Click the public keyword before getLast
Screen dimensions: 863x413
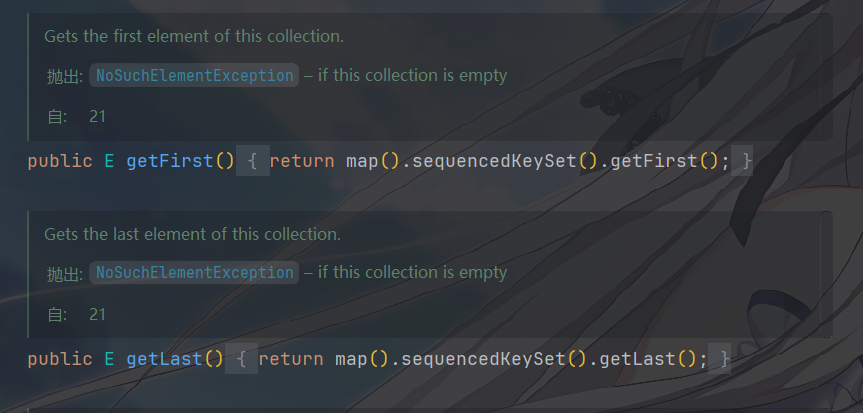[60, 359]
